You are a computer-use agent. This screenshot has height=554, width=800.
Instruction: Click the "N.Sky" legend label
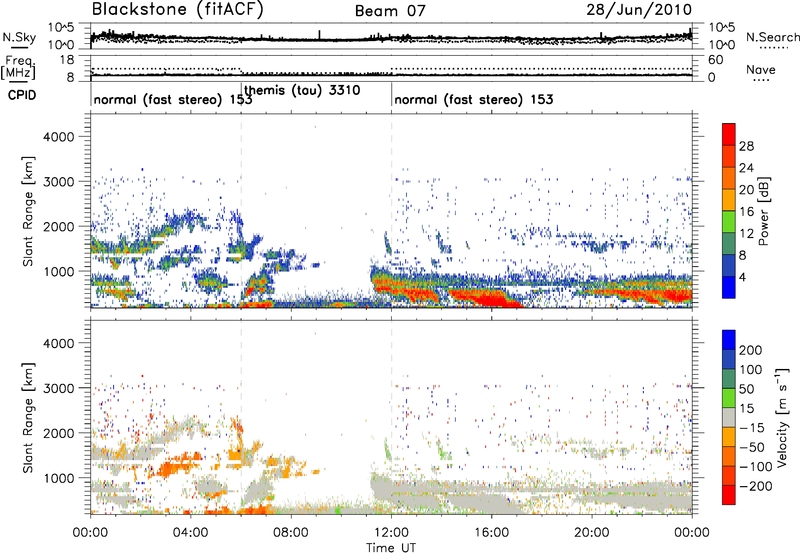coord(19,37)
